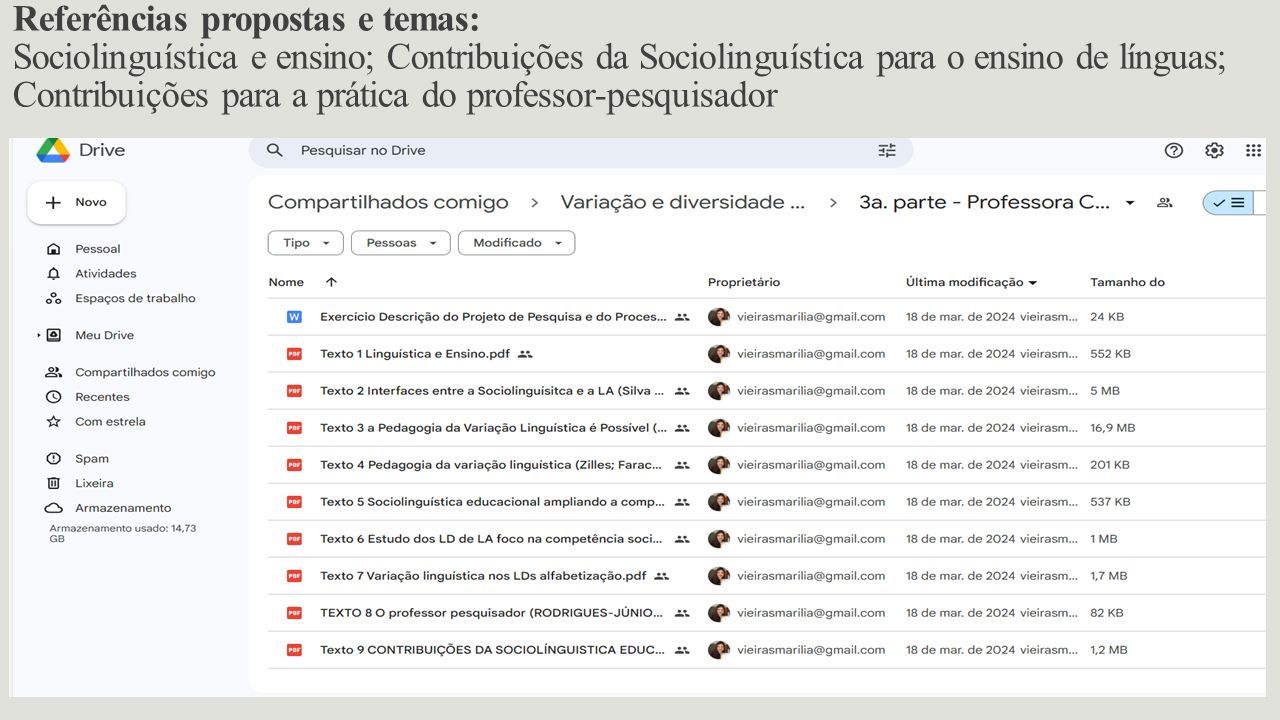Switch to list layout view toggle

(x=1228, y=202)
